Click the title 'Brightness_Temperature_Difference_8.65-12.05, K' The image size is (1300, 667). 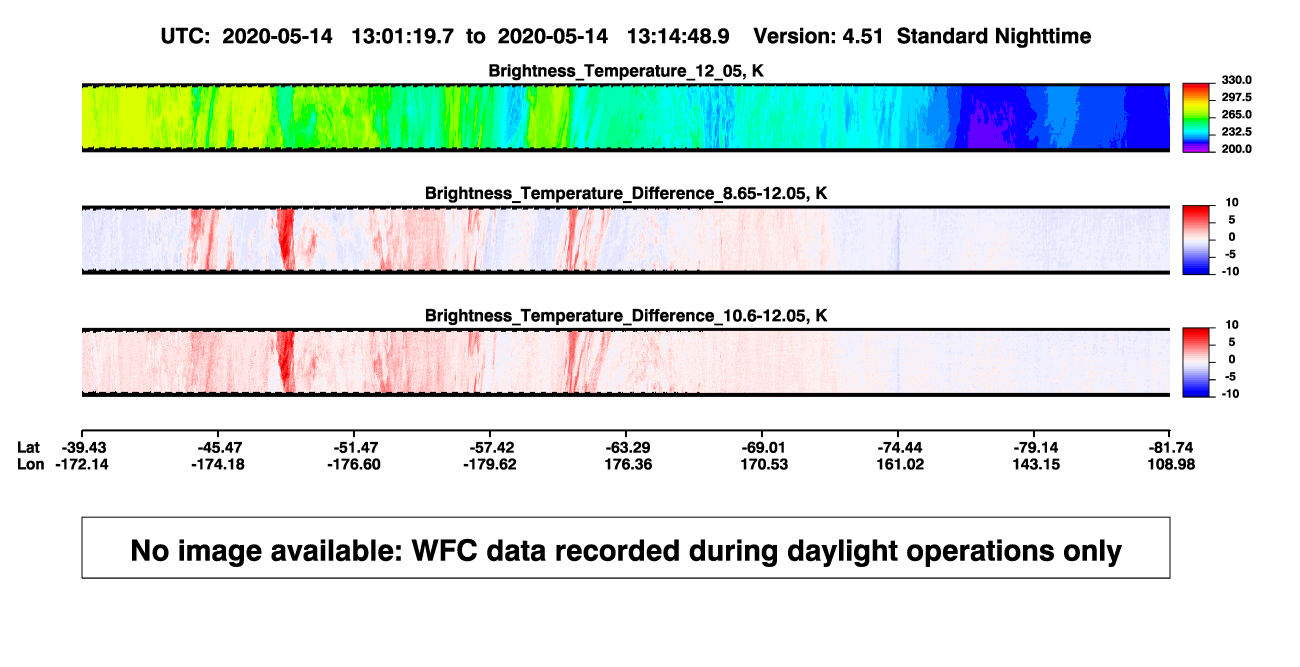[625, 193]
